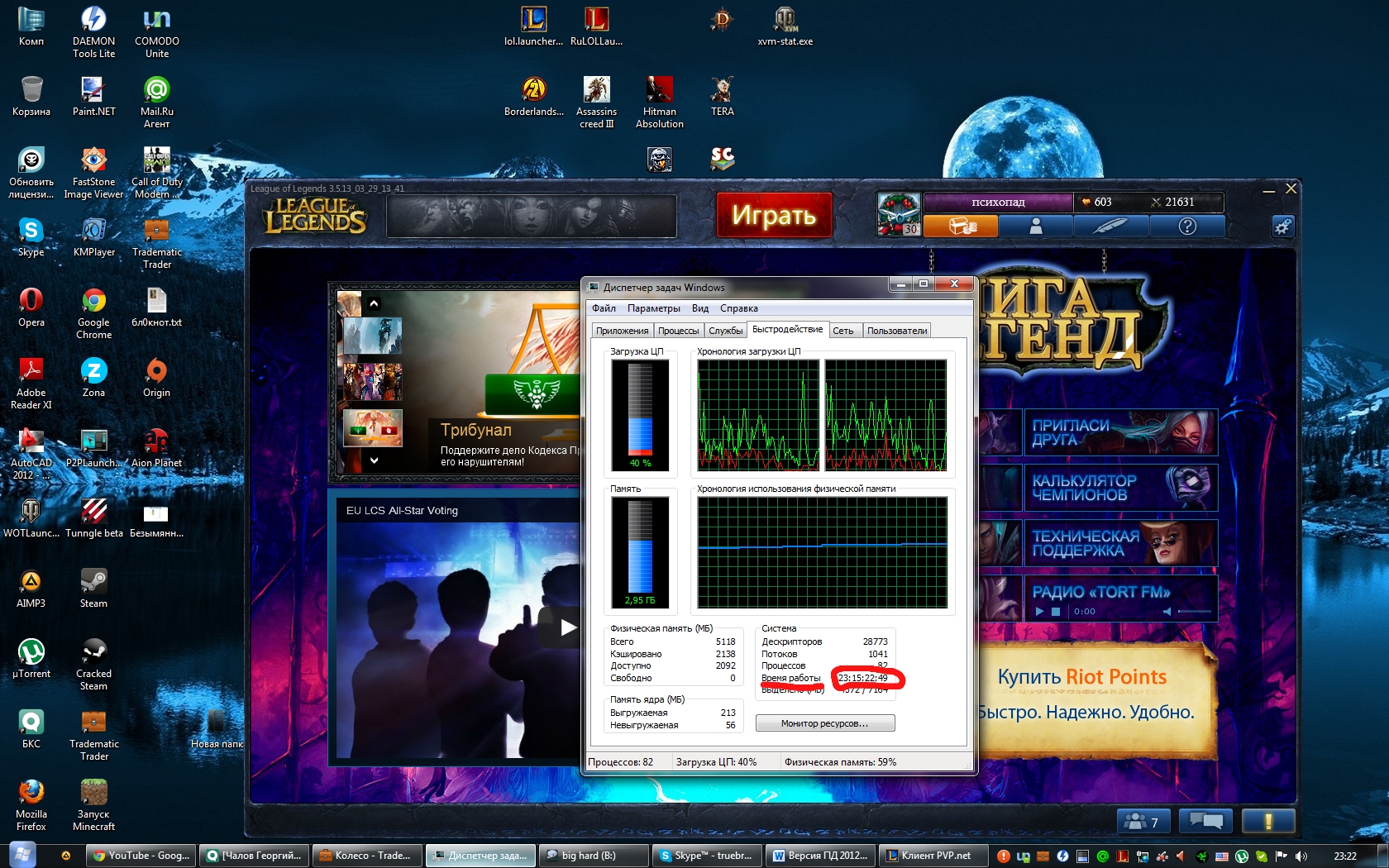Viewport: 1389px width, 868px height.
Task: Stop the Tort FM radio
Action: click(1055, 612)
